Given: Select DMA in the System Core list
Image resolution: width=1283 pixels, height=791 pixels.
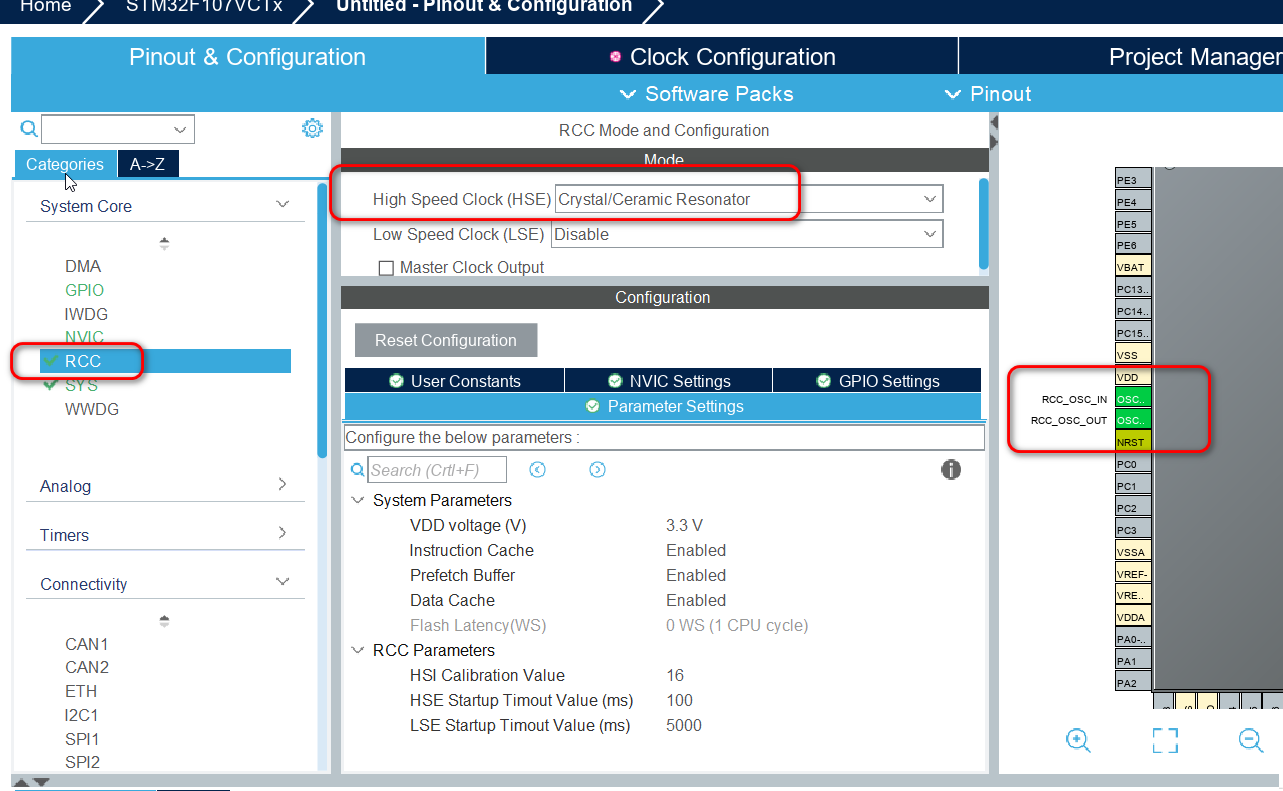Looking at the screenshot, I should (x=83, y=266).
